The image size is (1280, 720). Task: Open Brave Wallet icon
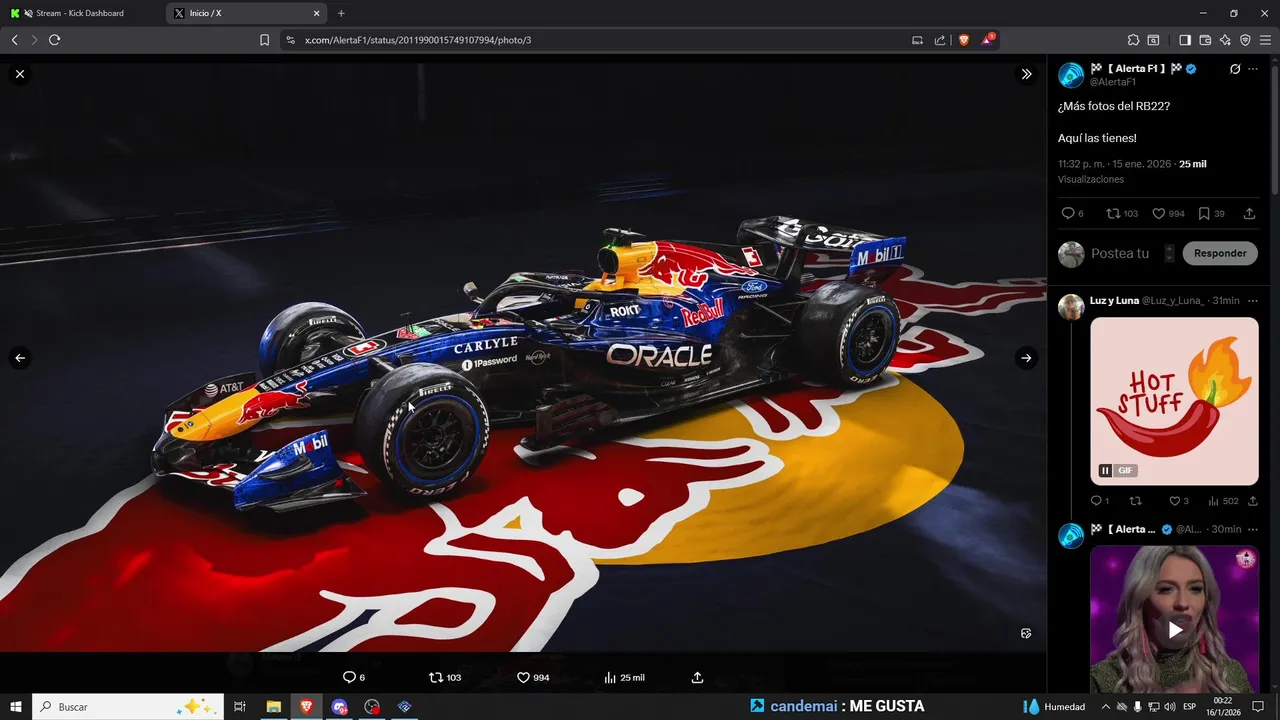click(x=1205, y=40)
